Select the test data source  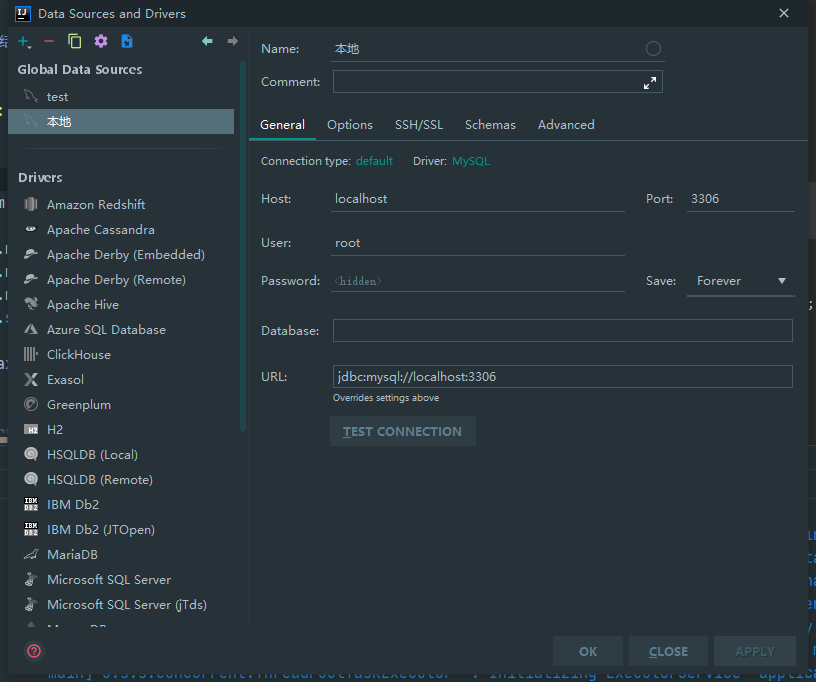57,96
